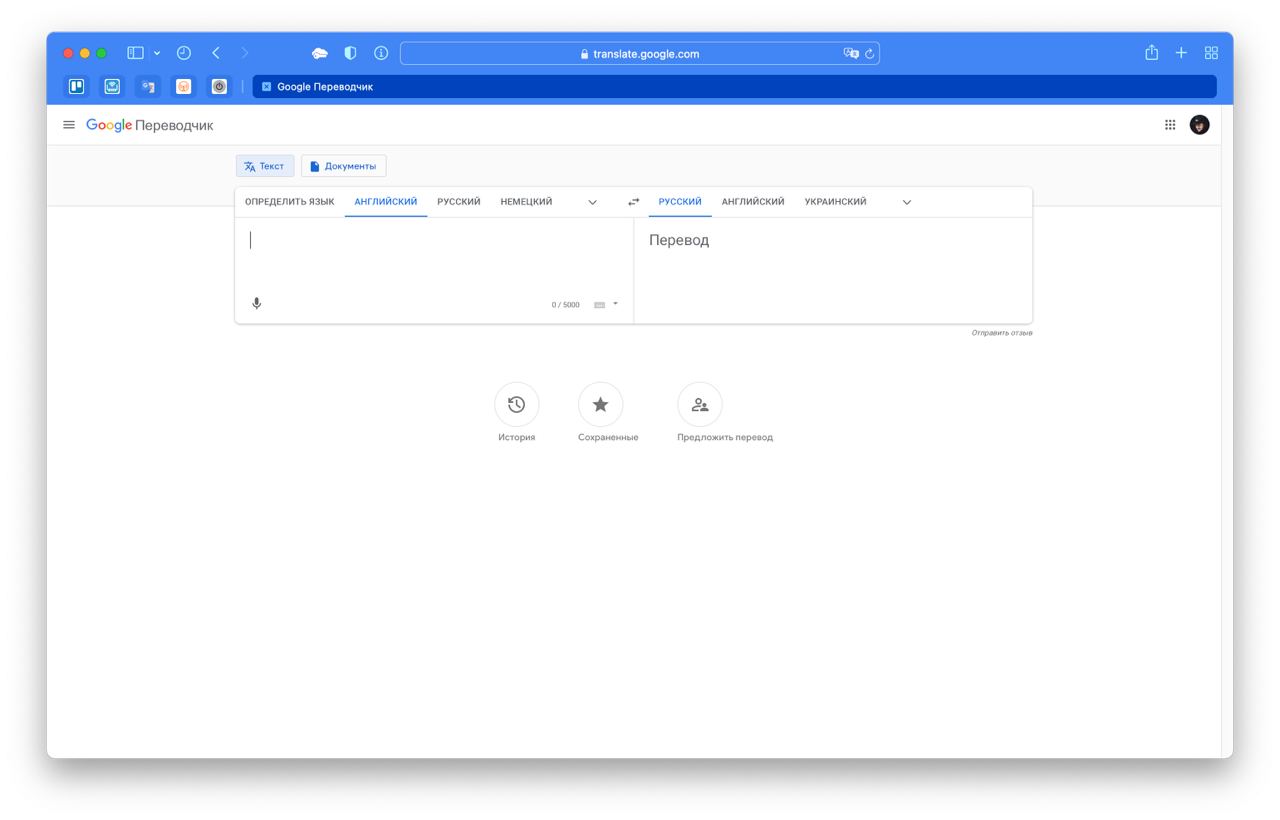Select Немецкий as source language
The image size is (1280, 820).
(x=526, y=202)
